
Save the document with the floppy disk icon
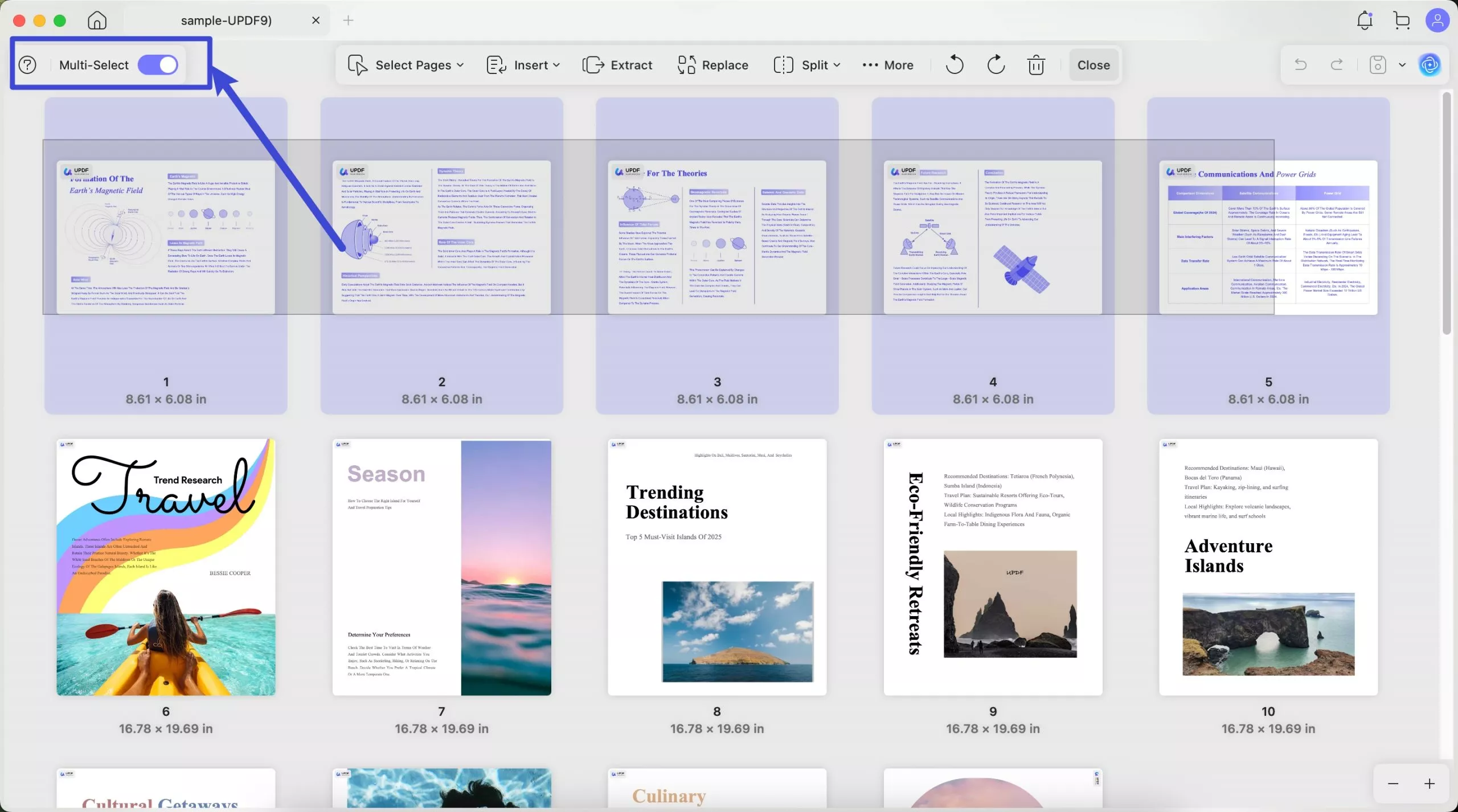[x=1376, y=65]
